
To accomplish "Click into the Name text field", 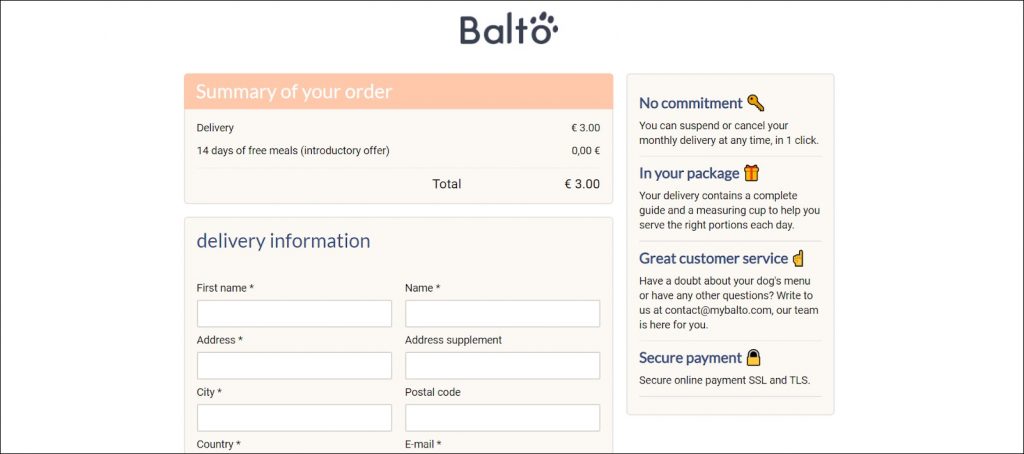I will tap(502, 314).
